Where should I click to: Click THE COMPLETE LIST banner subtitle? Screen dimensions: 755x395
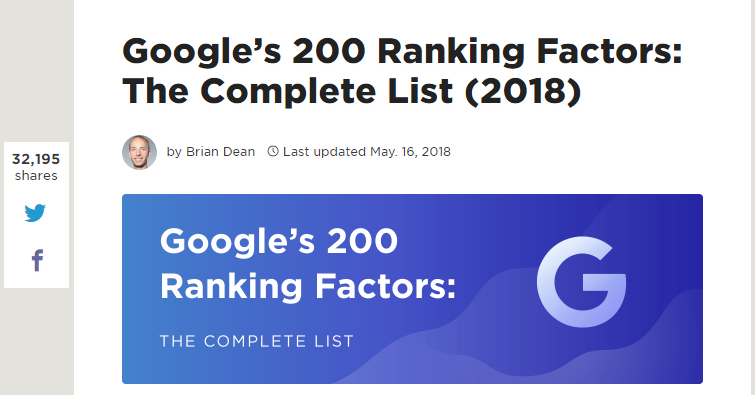(x=257, y=342)
